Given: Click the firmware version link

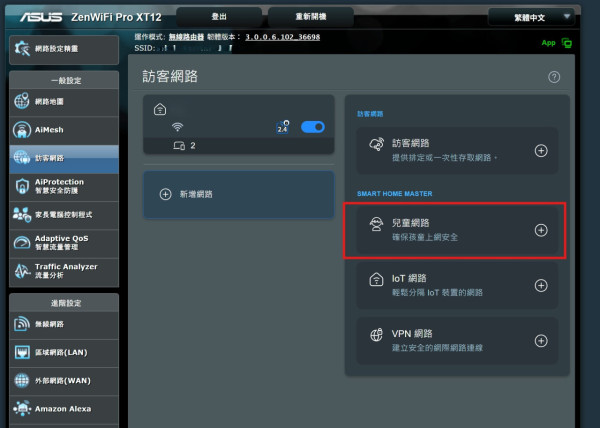Looking at the screenshot, I should tap(282, 37).
